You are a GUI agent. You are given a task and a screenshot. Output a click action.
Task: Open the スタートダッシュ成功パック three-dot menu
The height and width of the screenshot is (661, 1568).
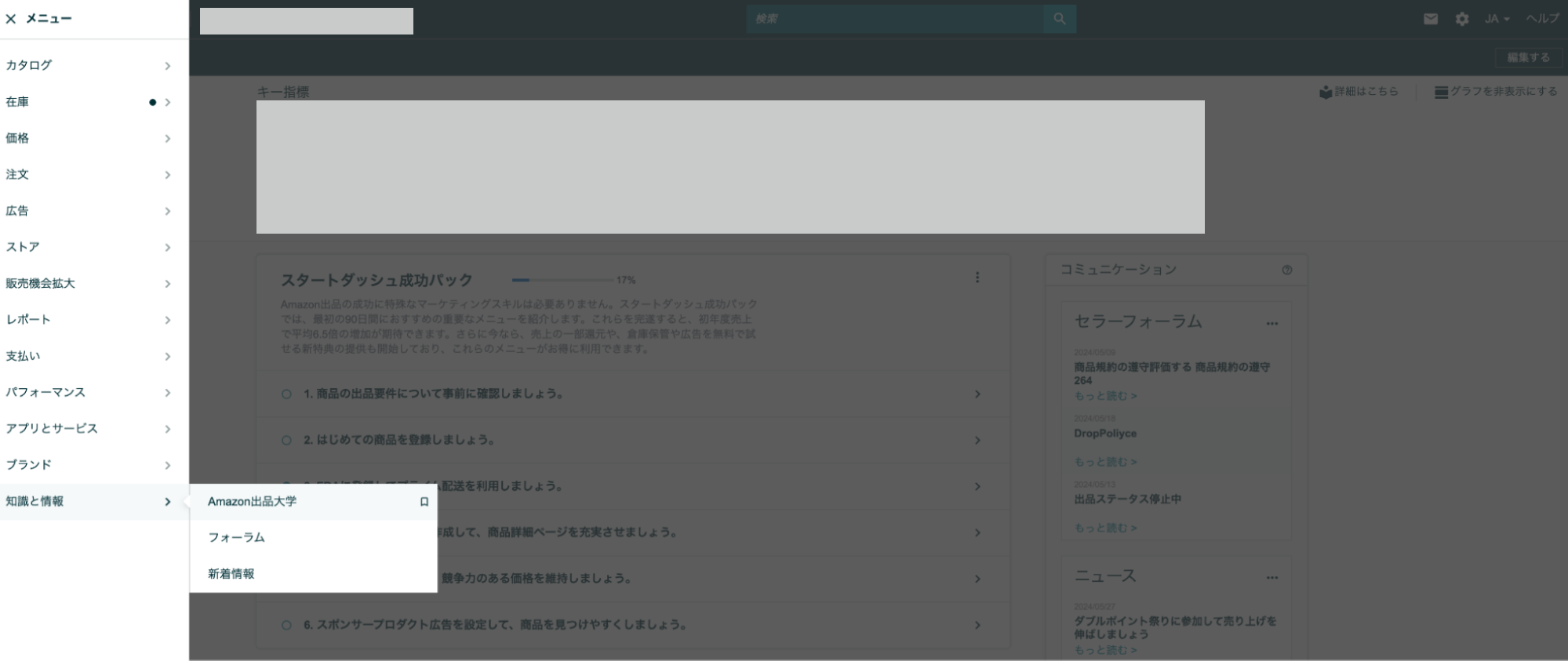(977, 278)
